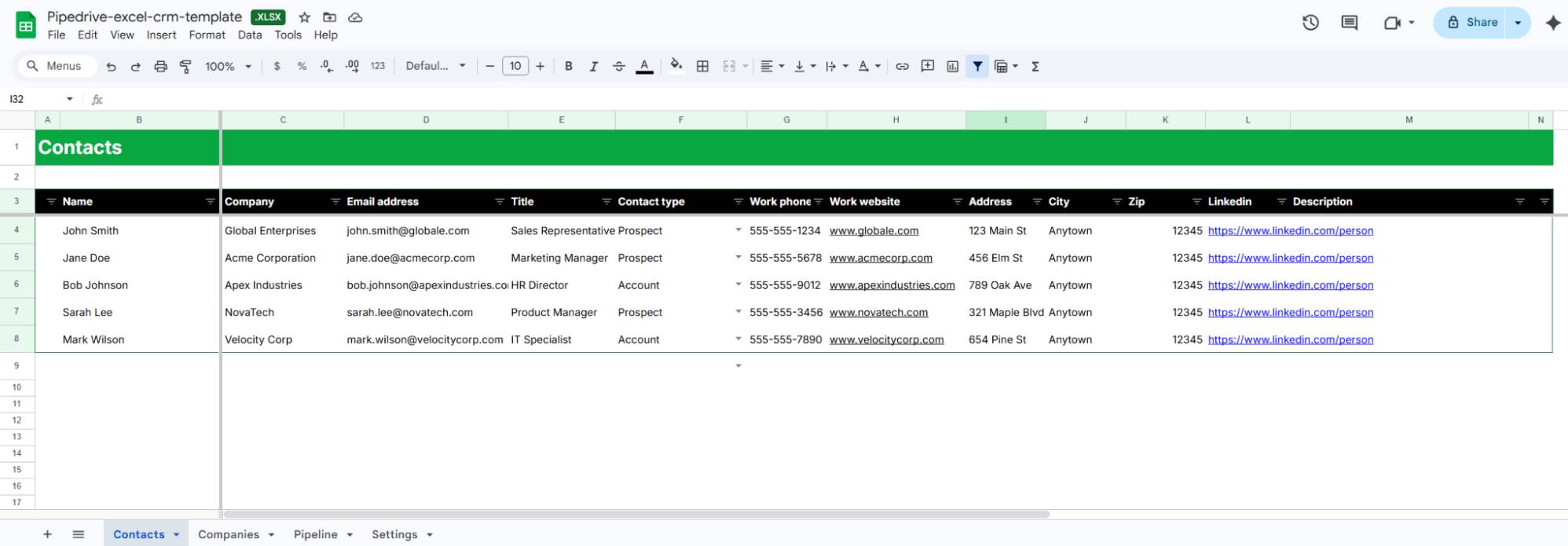Image resolution: width=1568 pixels, height=546 pixels.
Task: Open the Default font dropdown
Action: coord(435,67)
